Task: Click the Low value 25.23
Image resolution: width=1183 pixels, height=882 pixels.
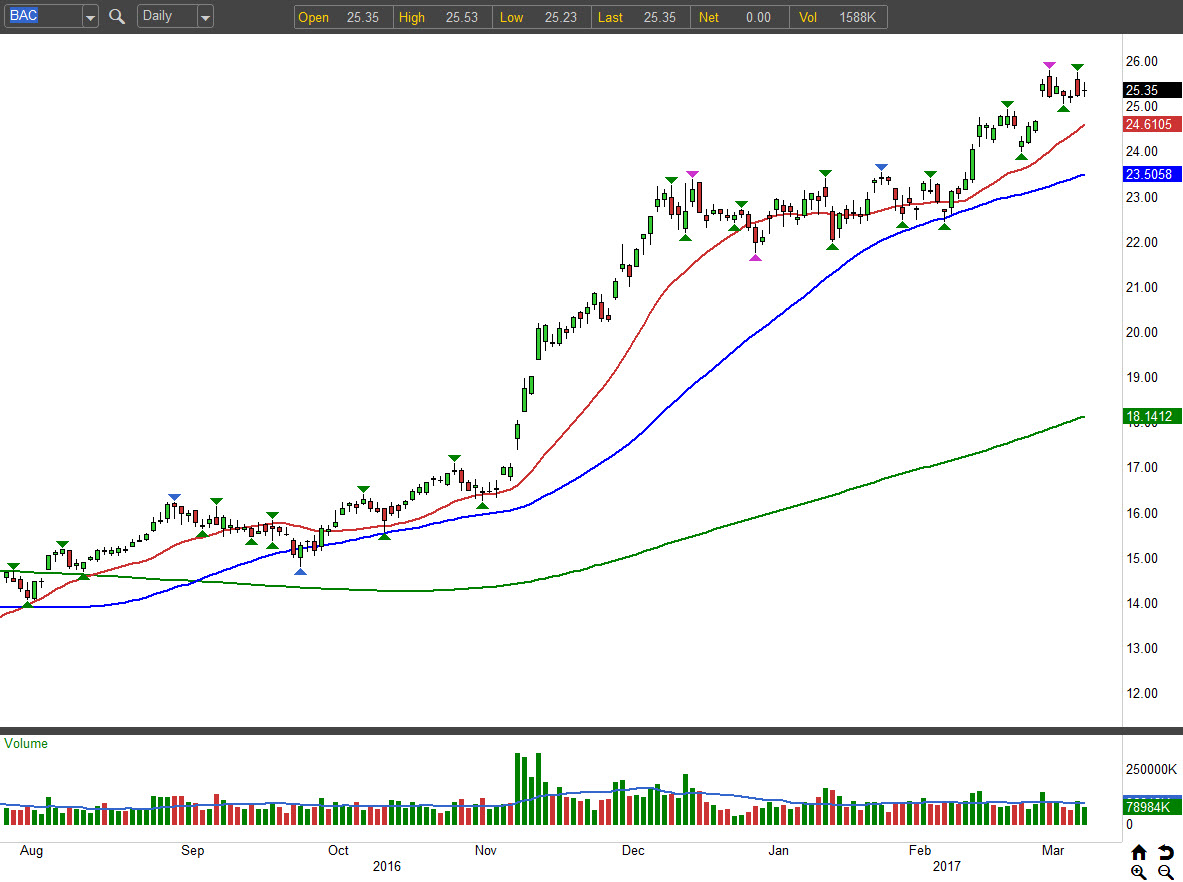Action: tap(561, 17)
